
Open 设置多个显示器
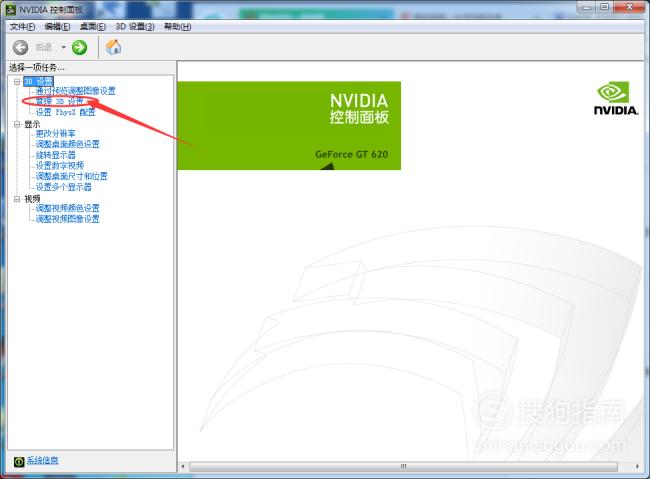click(x=63, y=187)
